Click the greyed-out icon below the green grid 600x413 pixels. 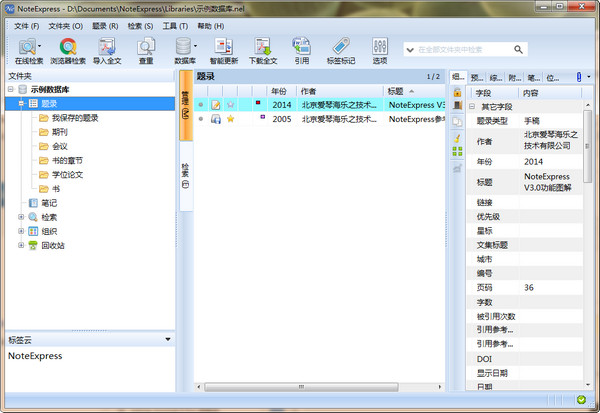coord(457,168)
